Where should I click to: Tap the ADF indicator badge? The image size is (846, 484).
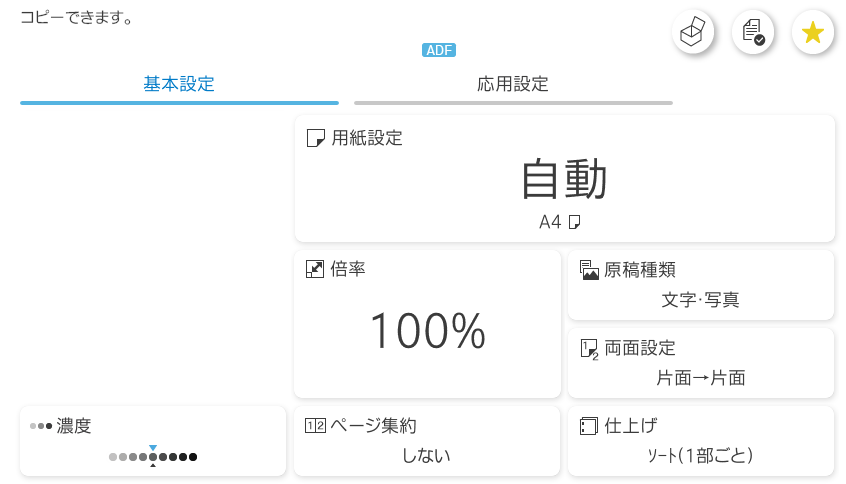click(x=440, y=50)
